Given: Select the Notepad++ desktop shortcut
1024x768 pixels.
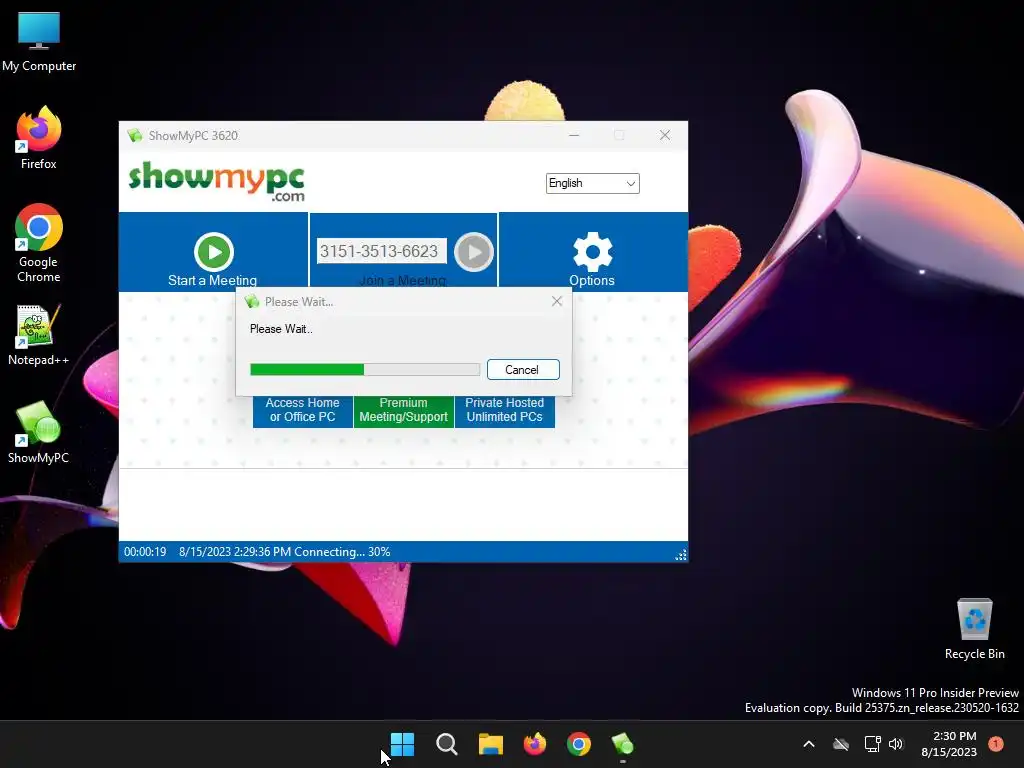Looking at the screenshot, I should tap(39, 335).
